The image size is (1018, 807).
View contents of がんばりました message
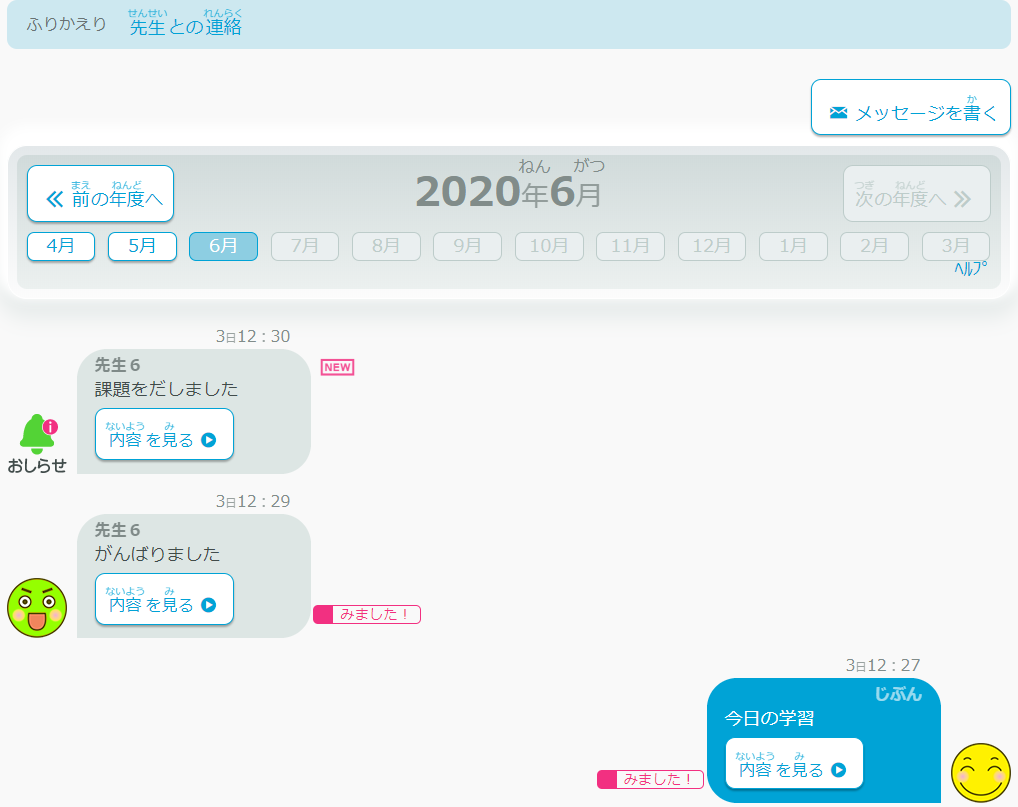[164, 599]
